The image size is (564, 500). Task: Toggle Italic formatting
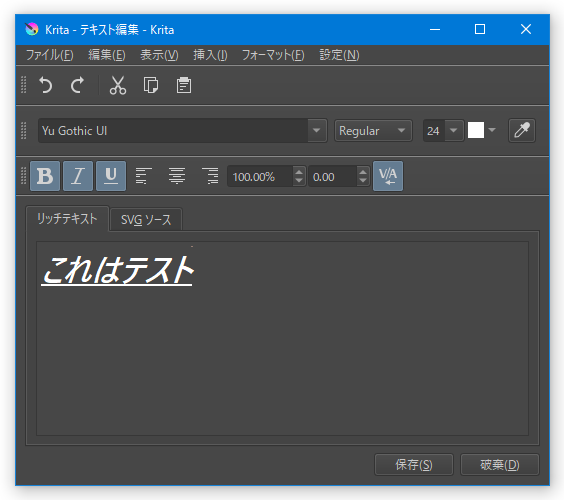(78, 176)
